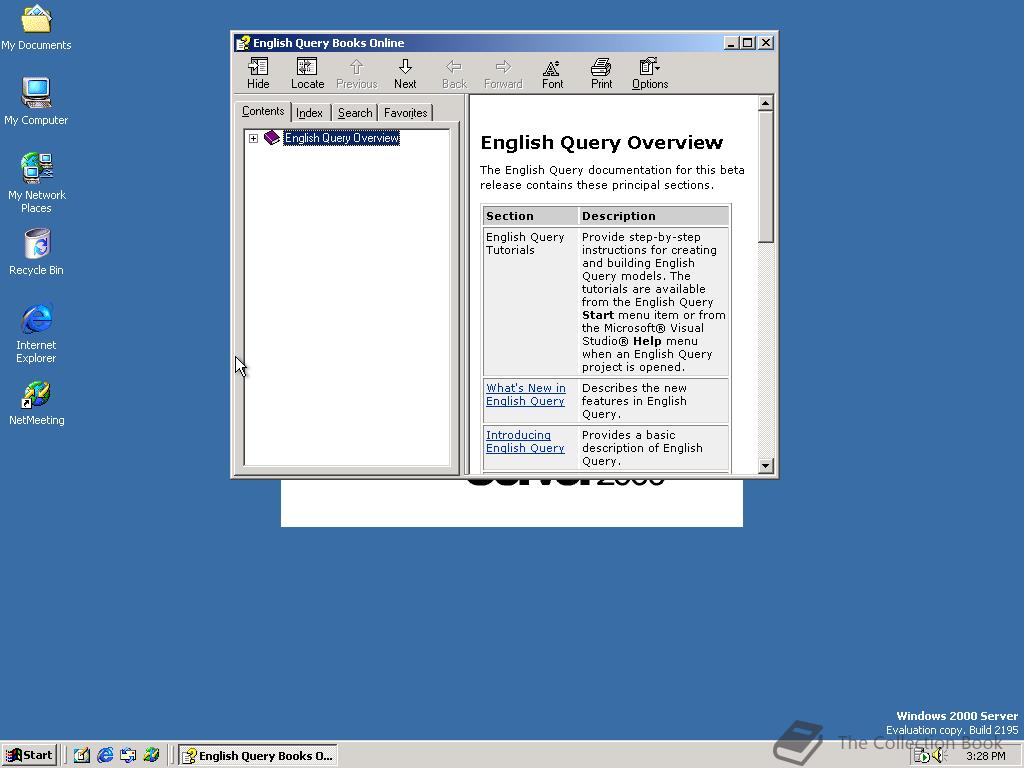Click the Description column header
The width and height of the screenshot is (1024, 768).
pos(654,216)
